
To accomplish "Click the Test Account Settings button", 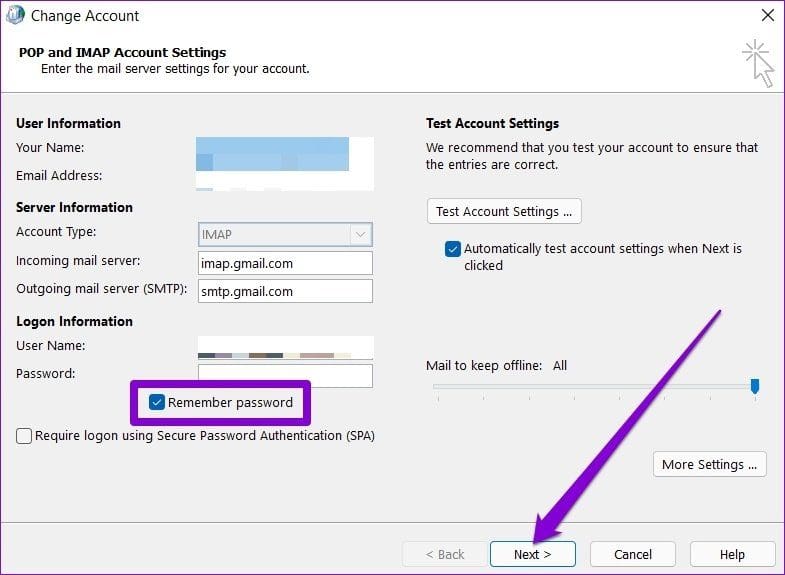I will coord(504,211).
